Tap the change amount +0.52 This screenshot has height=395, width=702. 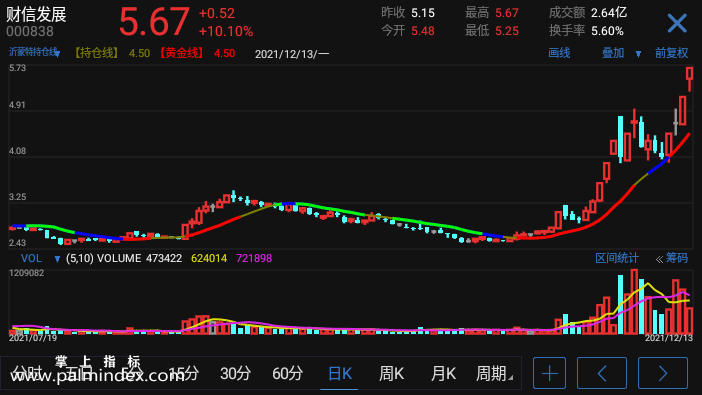217,13
